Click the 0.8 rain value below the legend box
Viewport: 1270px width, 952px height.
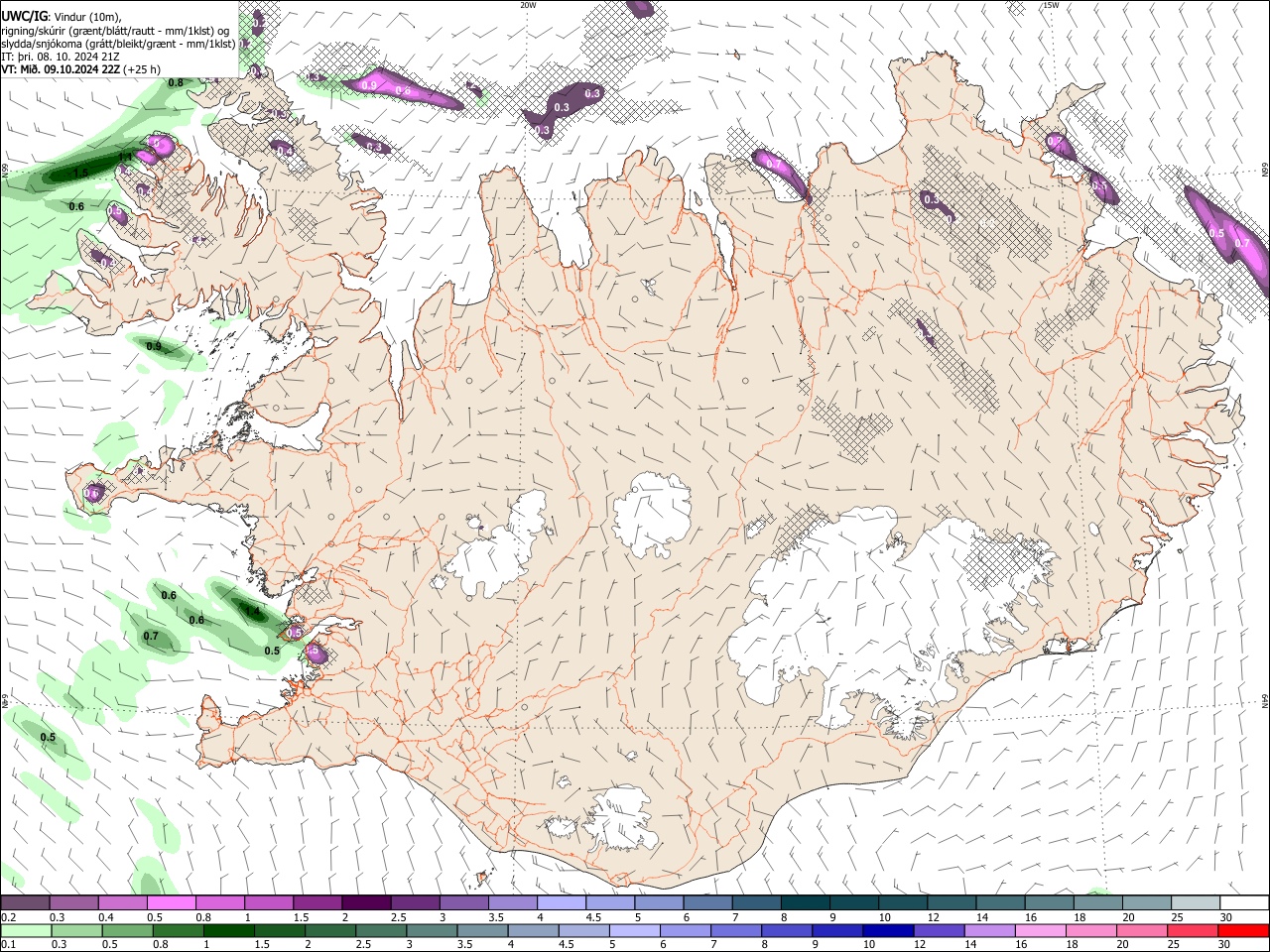point(176,82)
